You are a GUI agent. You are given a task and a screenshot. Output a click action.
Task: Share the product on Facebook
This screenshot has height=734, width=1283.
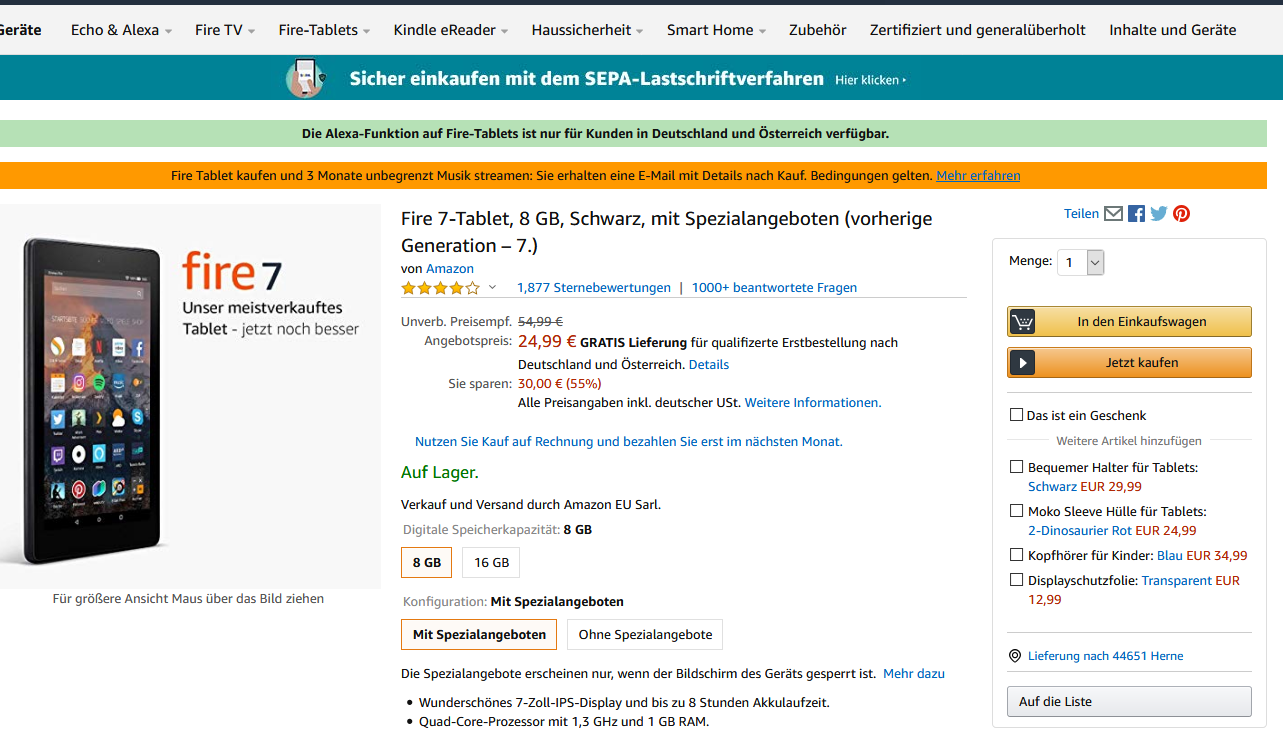pyautogui.click(x=1136, y=214)
